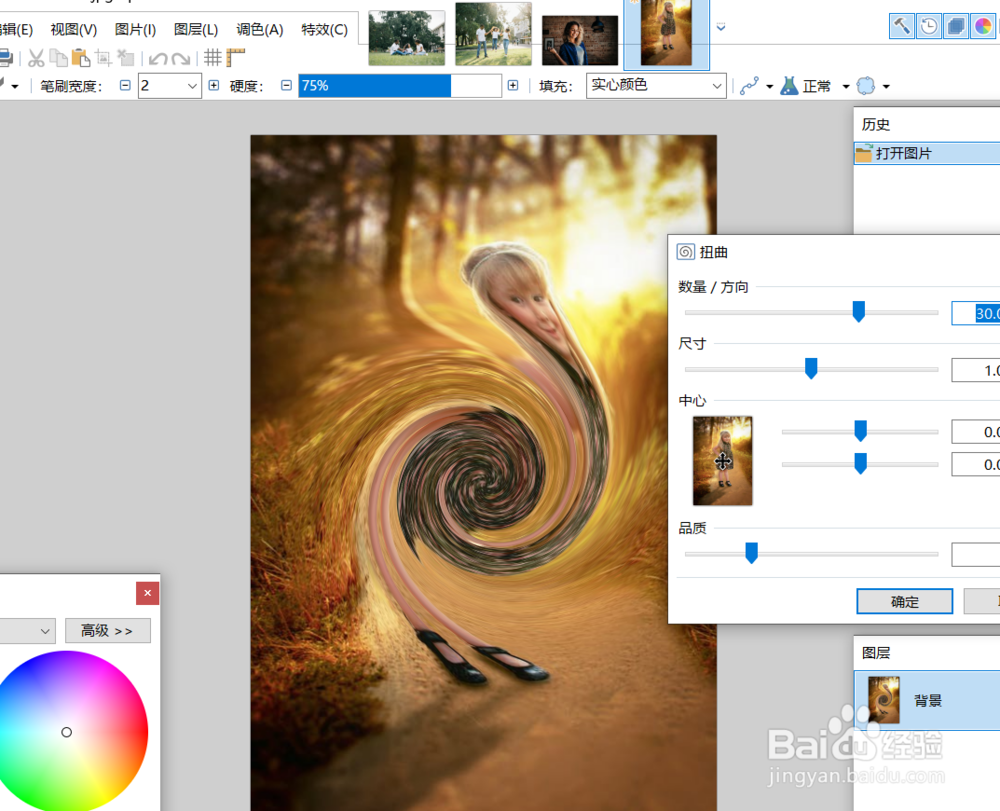
Task: Open the 图片(I) menu
Action: [135, 29]
